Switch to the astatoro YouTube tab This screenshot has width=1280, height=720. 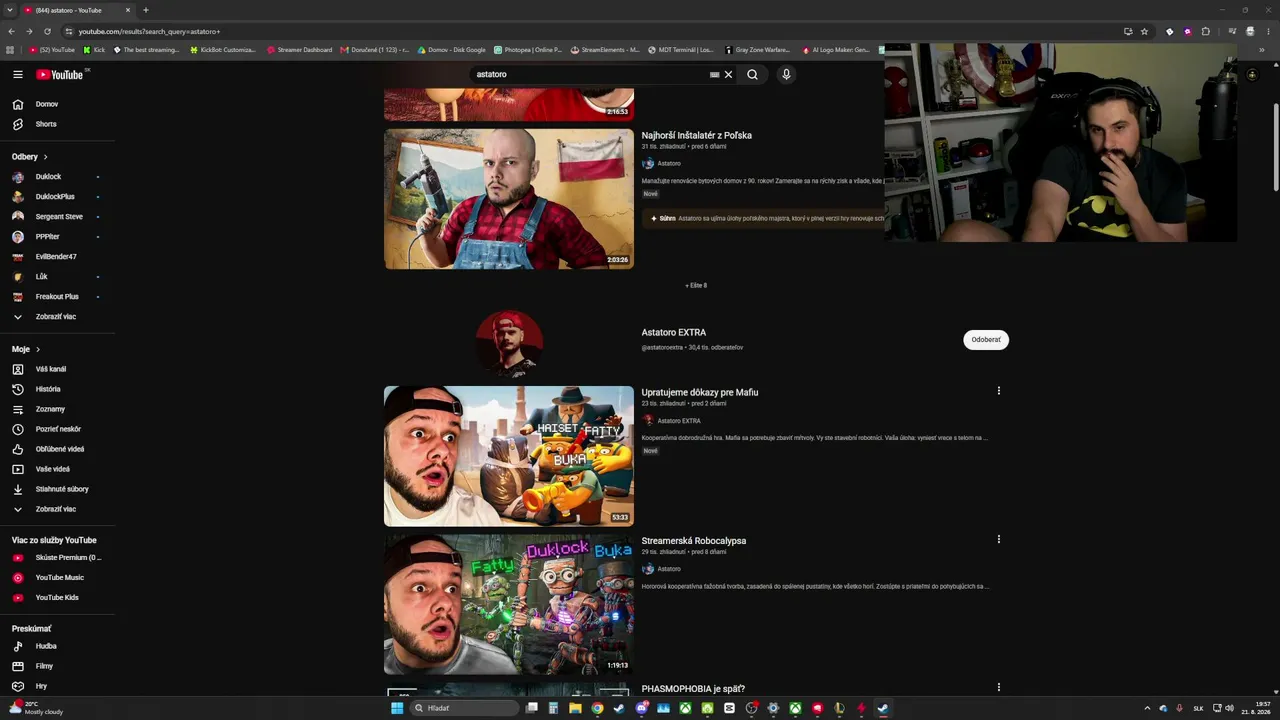[75, 10]
